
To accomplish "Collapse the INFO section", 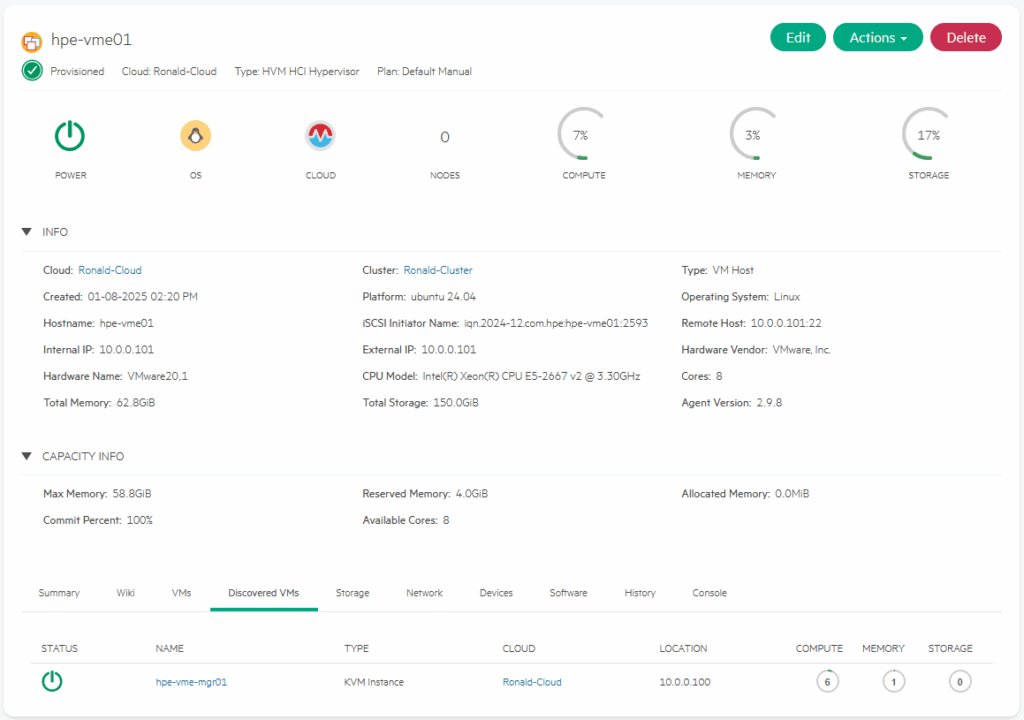I will pos(27,232).
